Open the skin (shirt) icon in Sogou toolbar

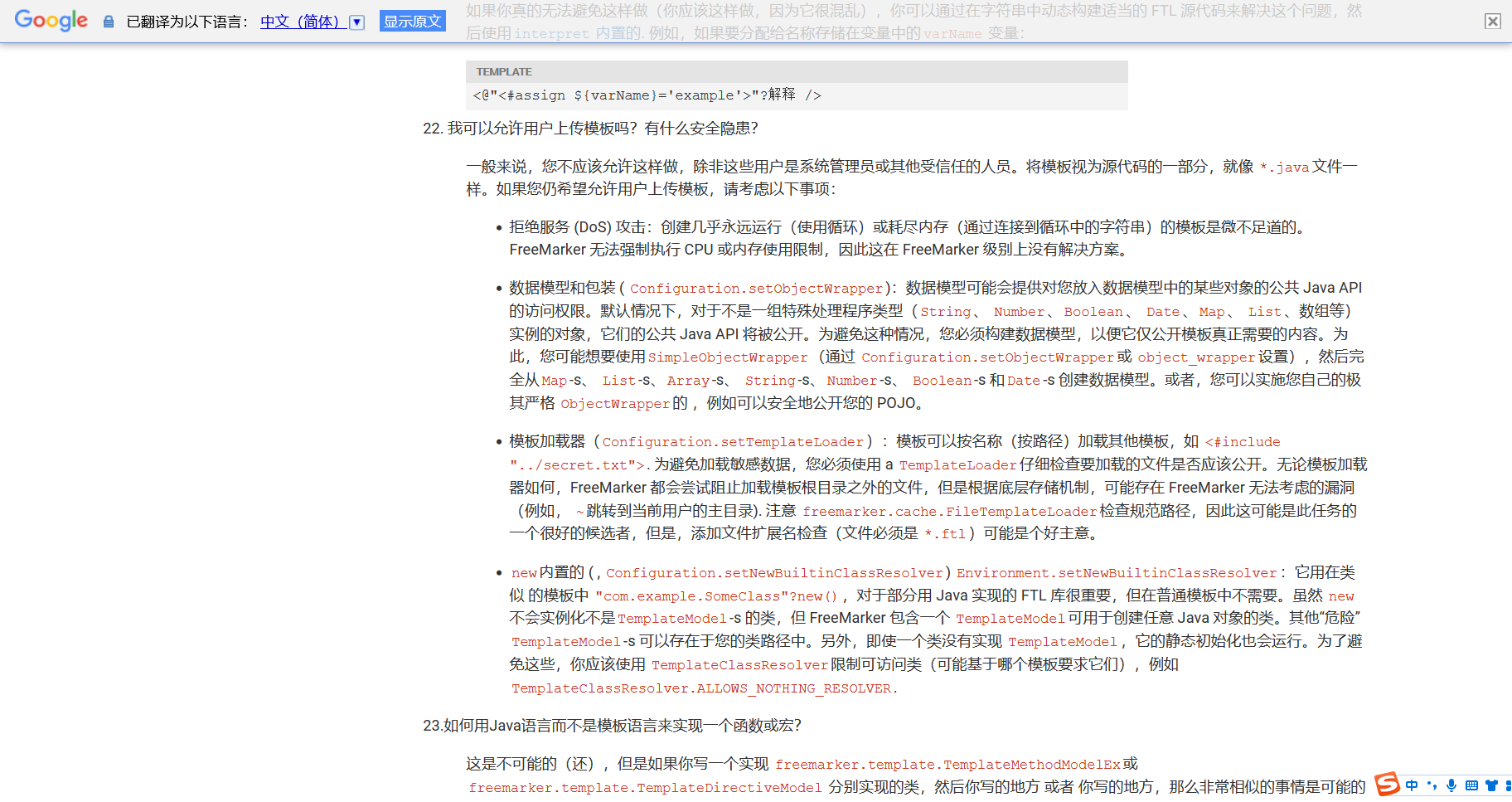(1491, 785)
